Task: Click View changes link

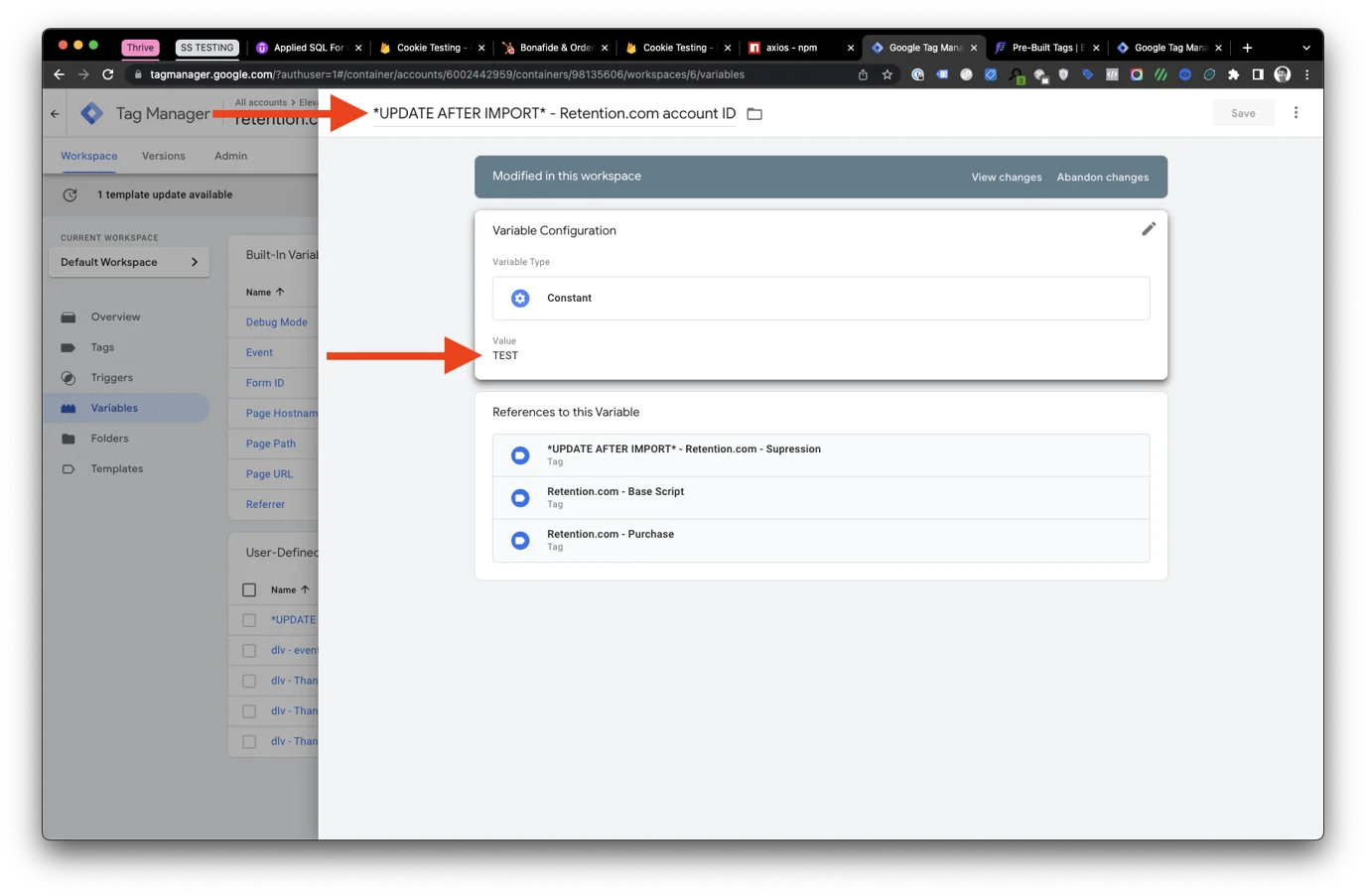Action: click(x=1006, y=177)
